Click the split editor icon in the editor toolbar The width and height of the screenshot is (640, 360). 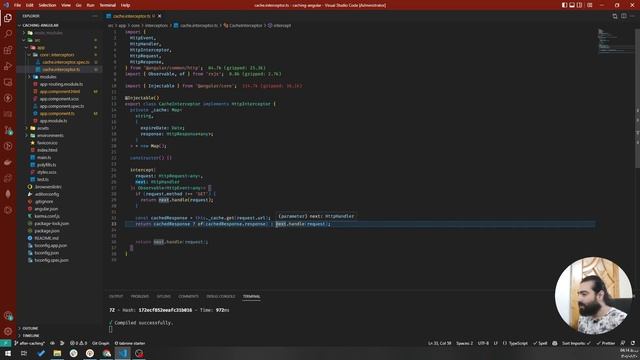pos(624,16)
